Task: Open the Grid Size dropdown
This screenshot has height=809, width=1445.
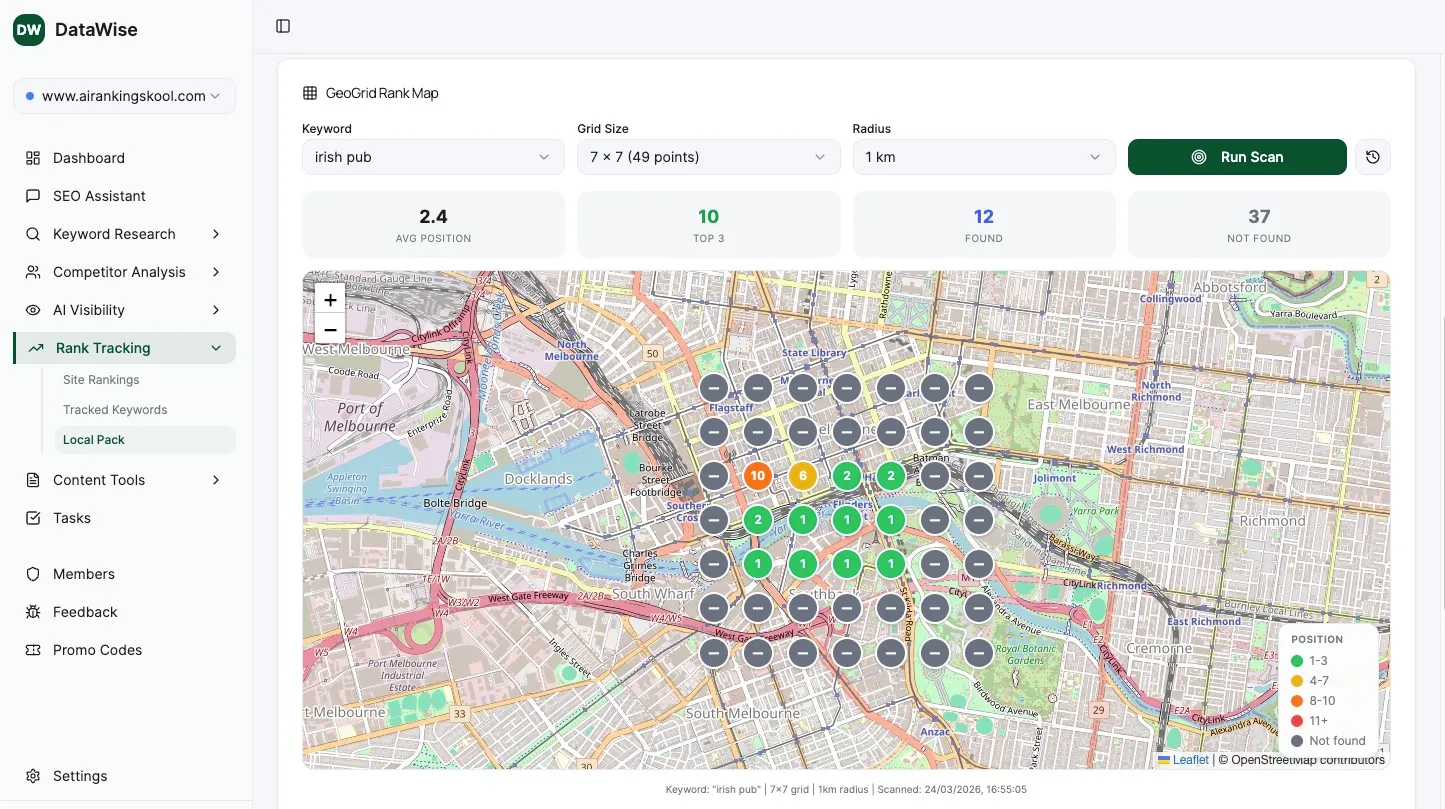Action: [708, 157]
